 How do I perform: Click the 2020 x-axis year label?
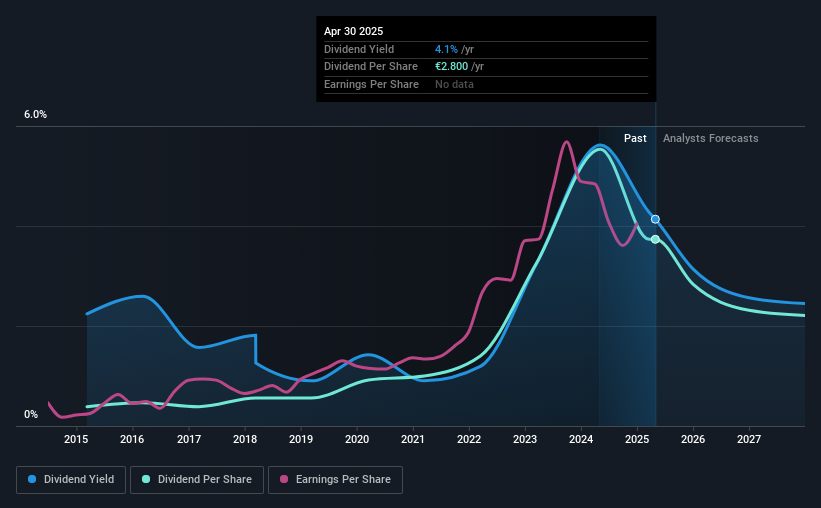click(x=357, y=439)
